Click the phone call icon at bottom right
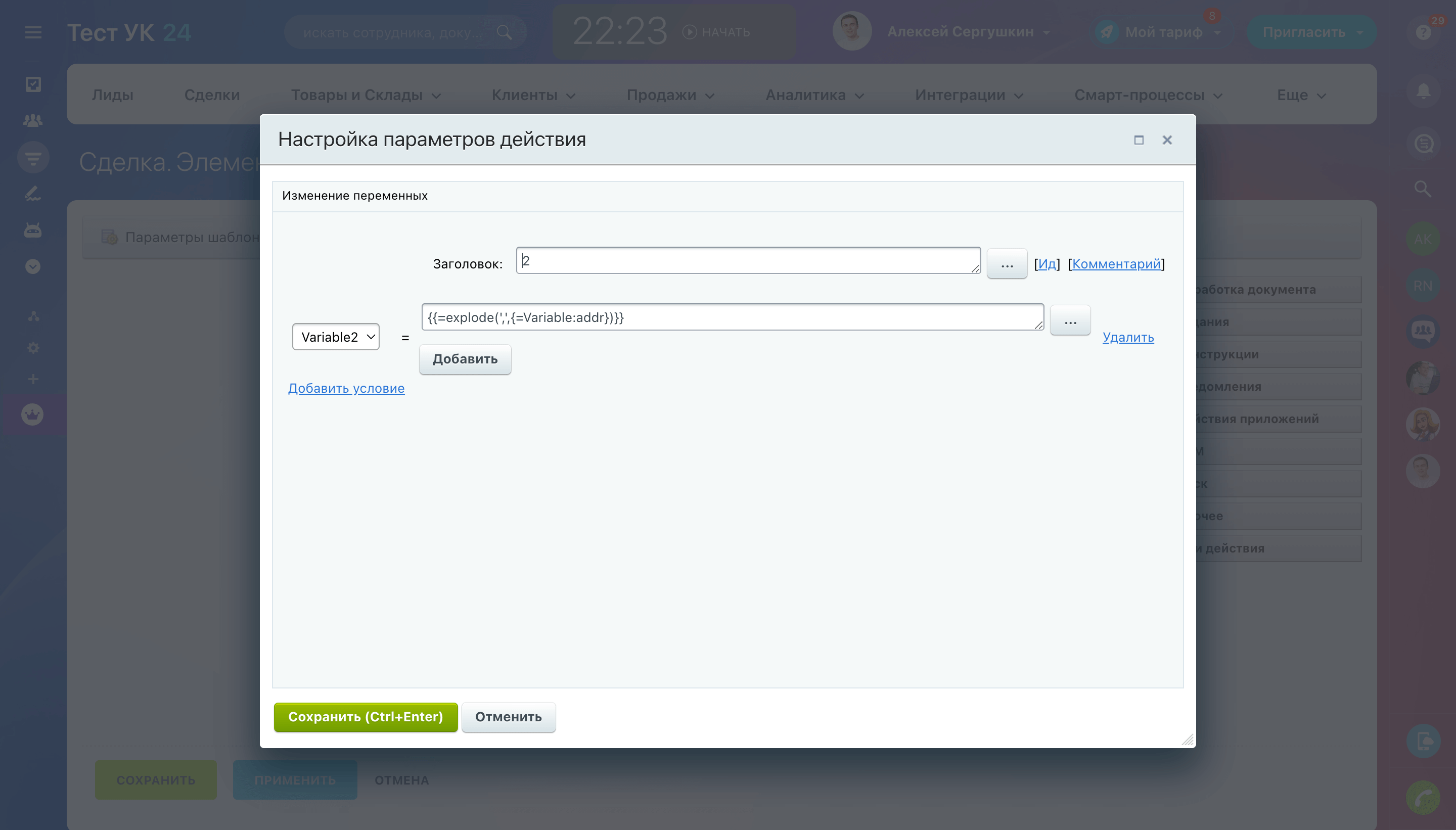Image resolution: width=1456 pixels, height=830 pixels. (x=1424, y=797)
